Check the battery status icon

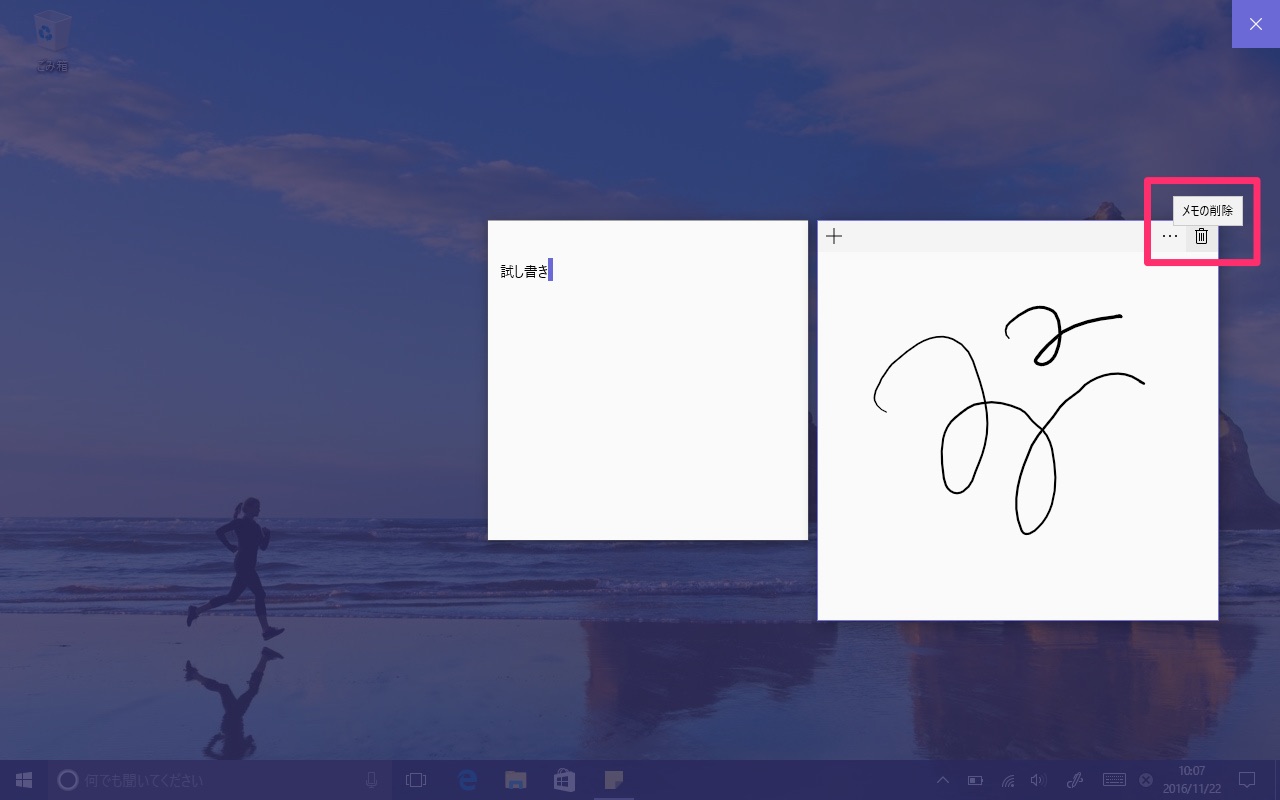click(x=975, y=780)
